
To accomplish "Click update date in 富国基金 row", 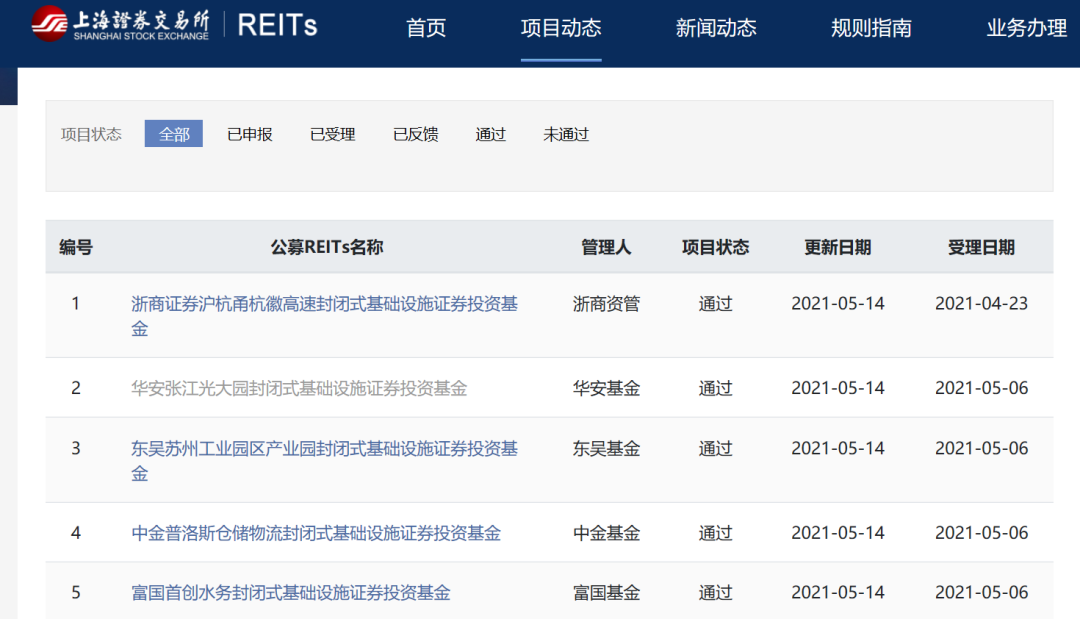I will point(838,593).
